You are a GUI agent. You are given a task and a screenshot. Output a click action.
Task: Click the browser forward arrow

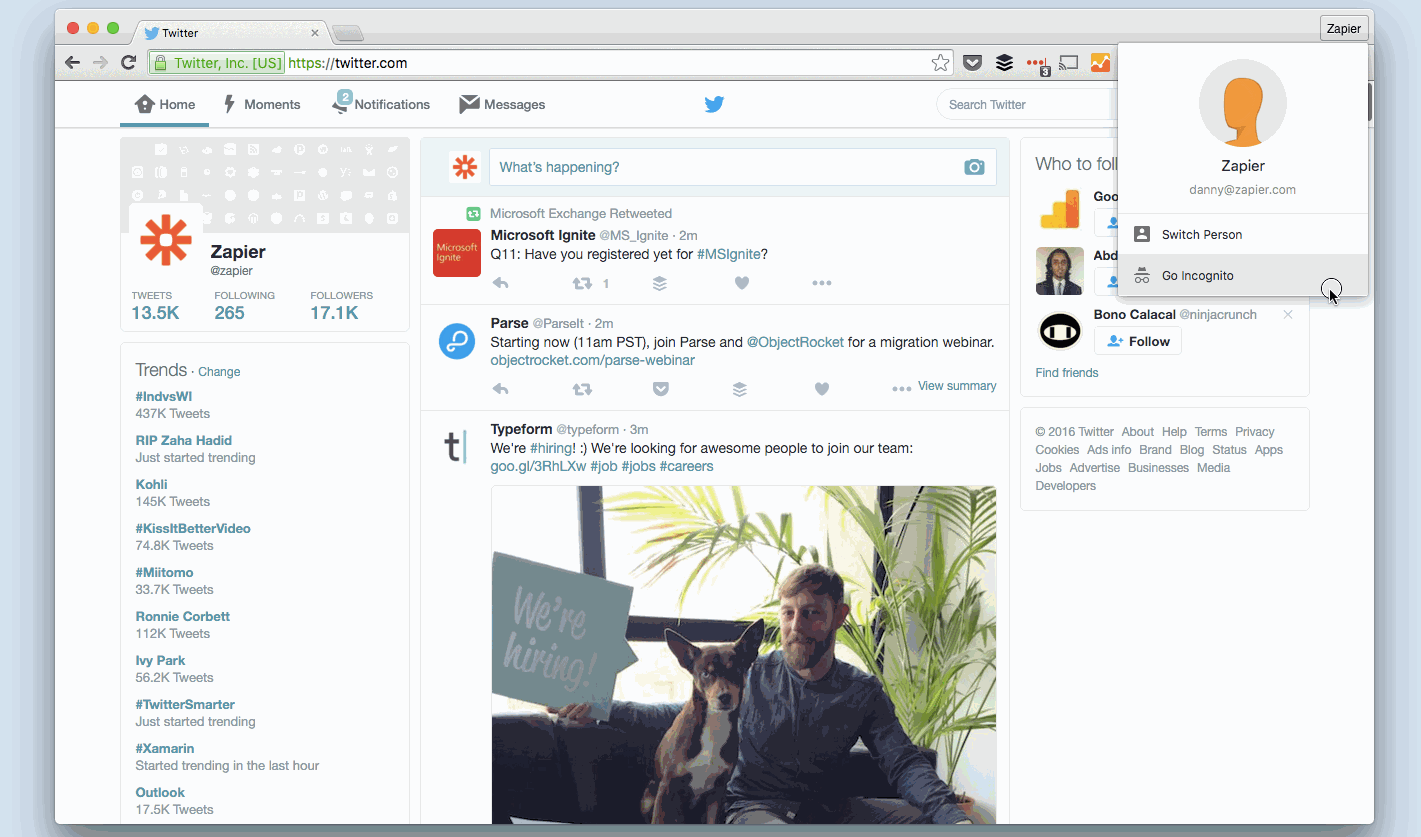tap(100, 63)
